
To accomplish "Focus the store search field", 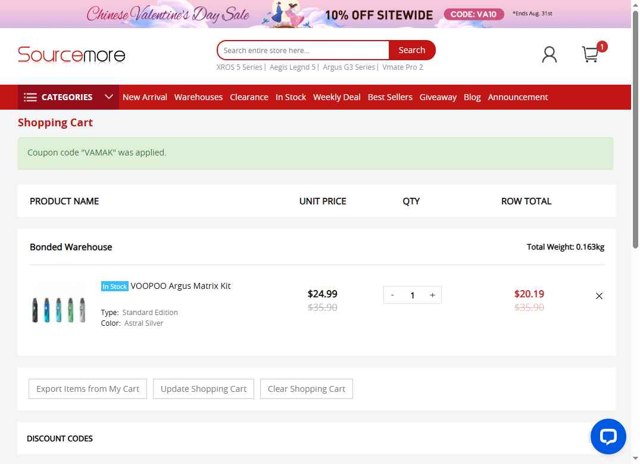I will (303, 50).
